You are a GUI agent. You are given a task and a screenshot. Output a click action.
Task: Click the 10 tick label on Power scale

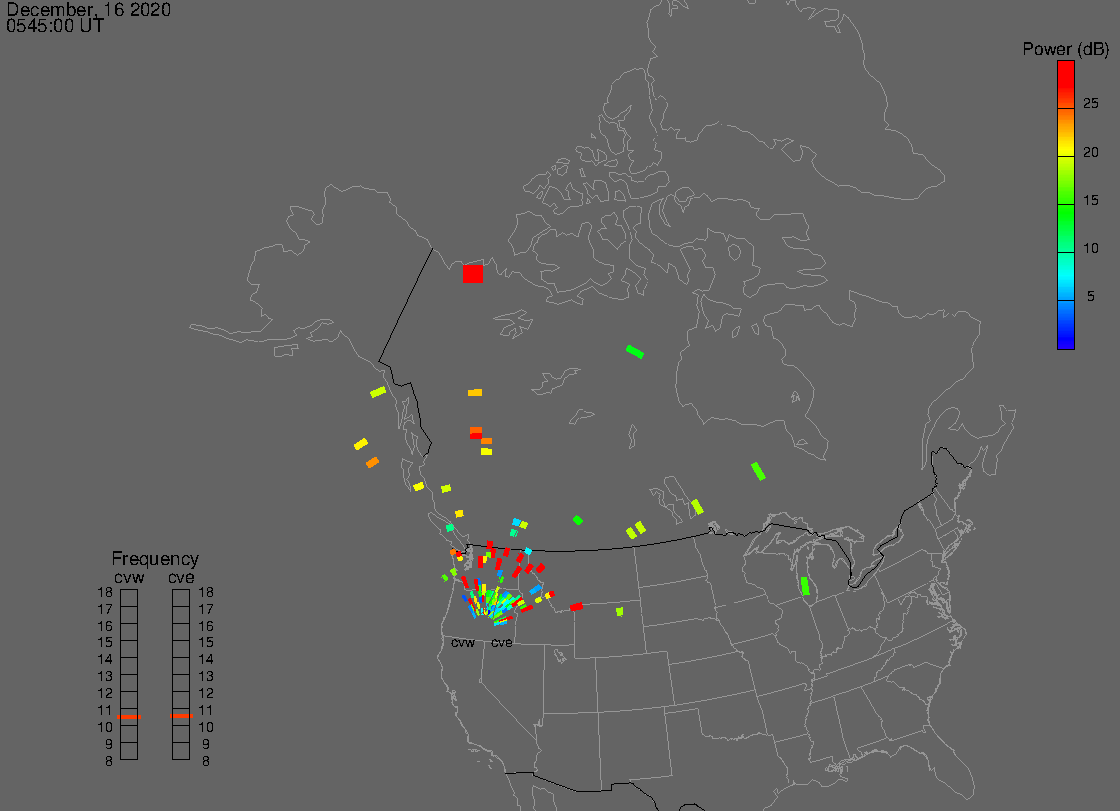[1090, 249]
